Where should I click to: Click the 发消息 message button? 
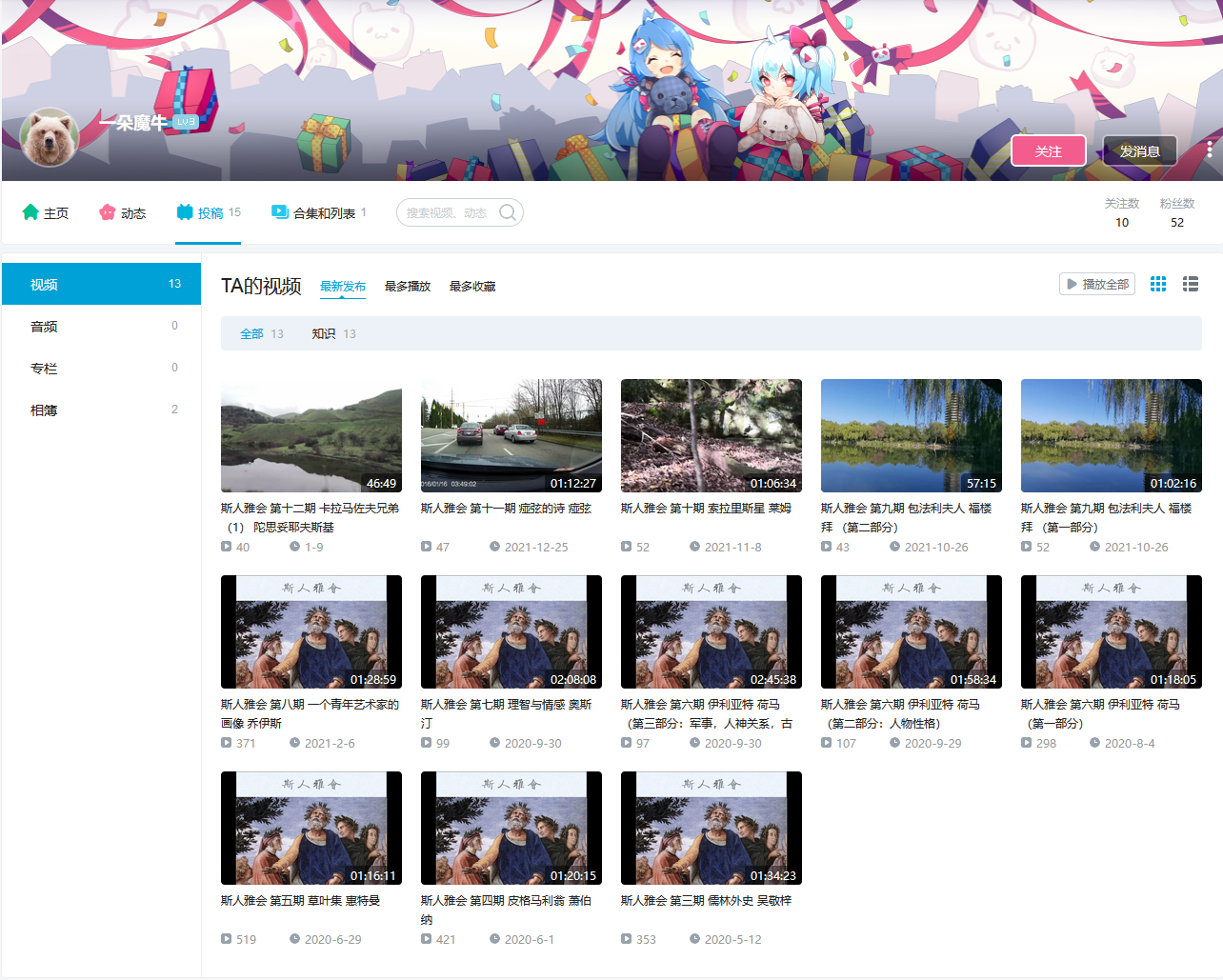point(1139,151)
